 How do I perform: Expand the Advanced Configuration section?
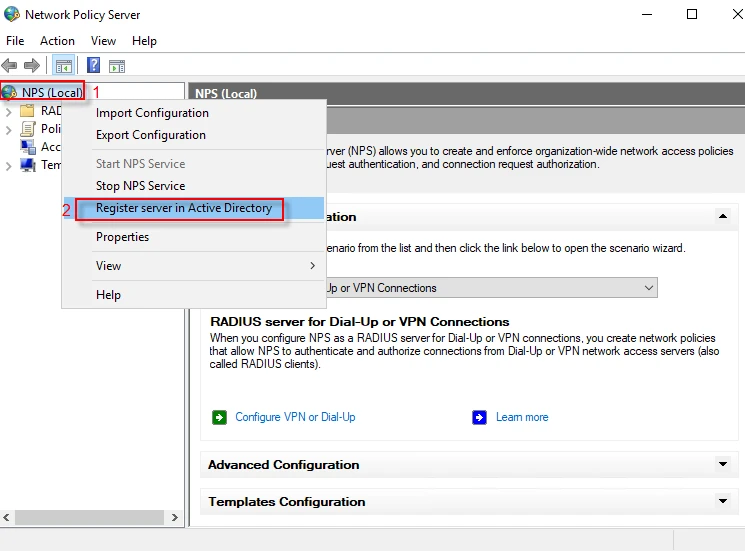point(723,465)
